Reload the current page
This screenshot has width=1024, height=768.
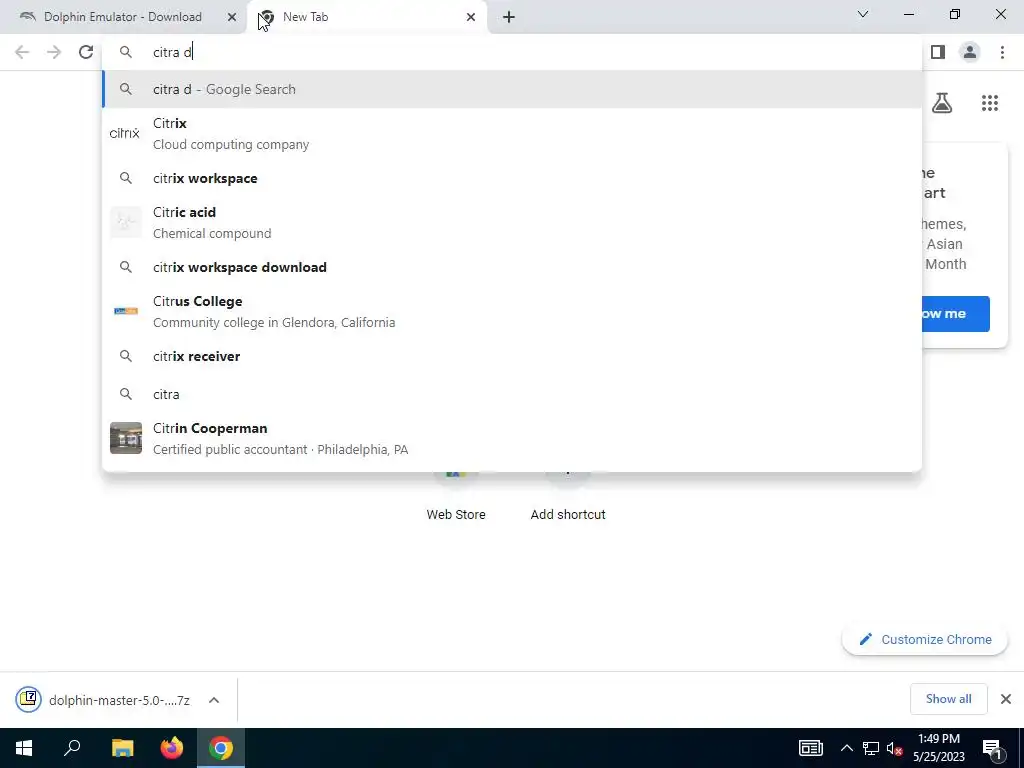86,52
